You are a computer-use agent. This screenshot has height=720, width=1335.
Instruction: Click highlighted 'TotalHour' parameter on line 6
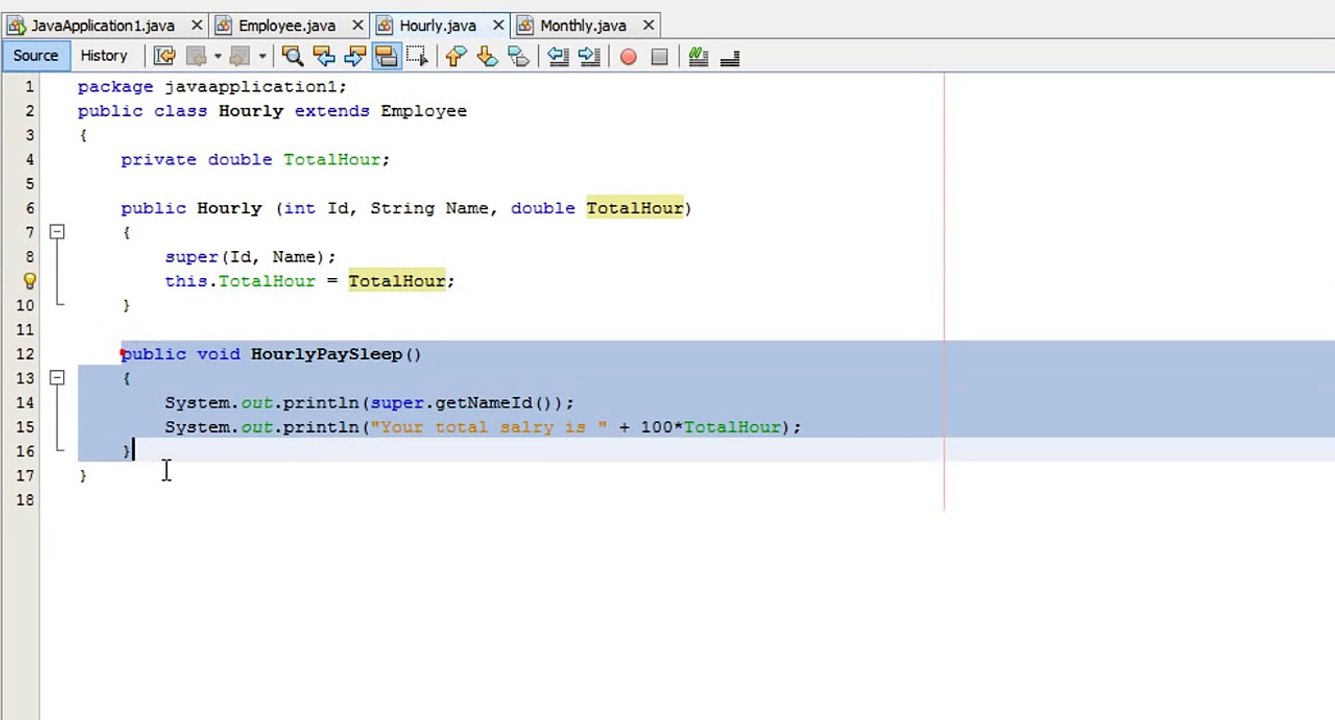(x=635, y=208)
